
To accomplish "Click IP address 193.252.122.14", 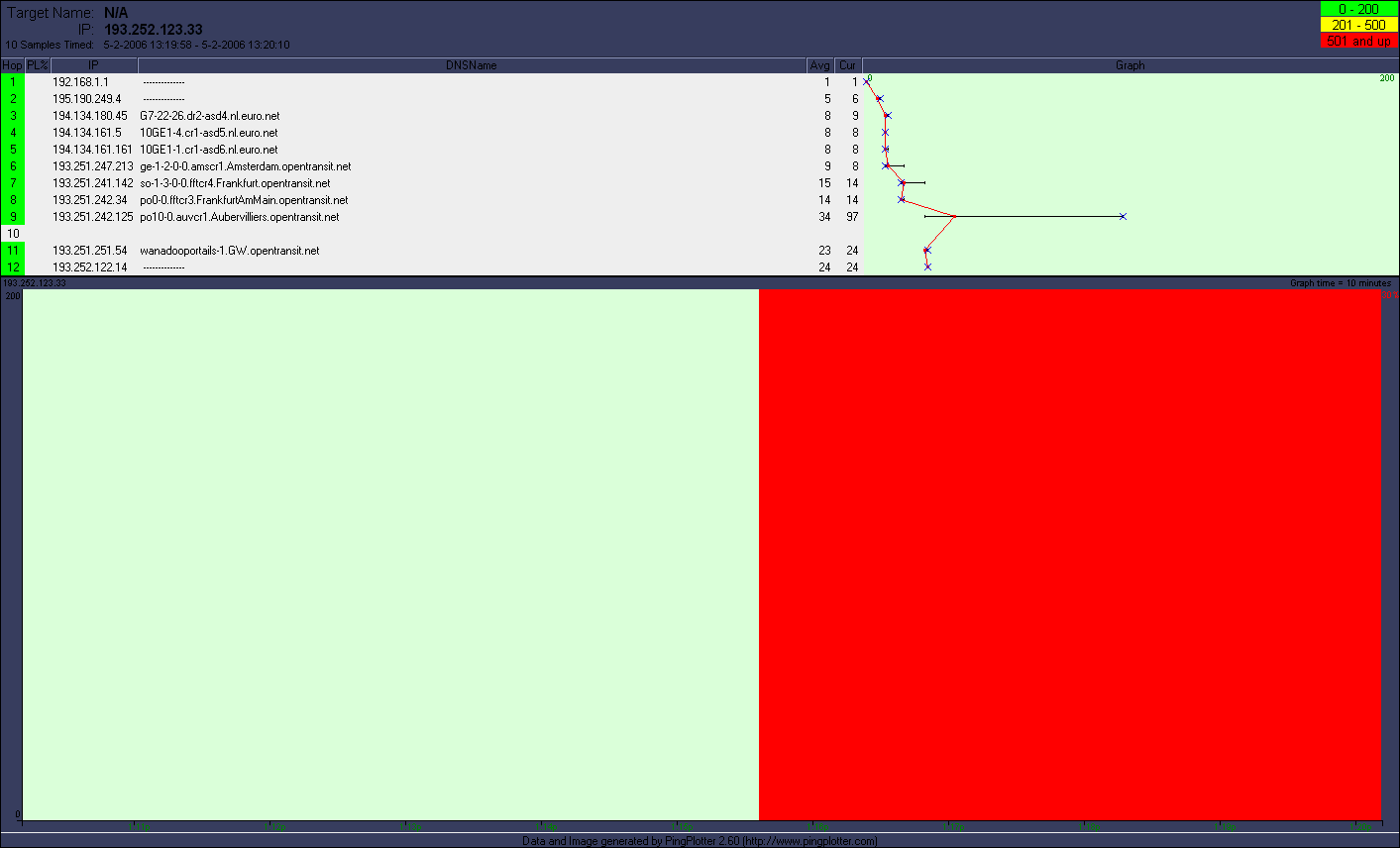I will tap(90, 267).
